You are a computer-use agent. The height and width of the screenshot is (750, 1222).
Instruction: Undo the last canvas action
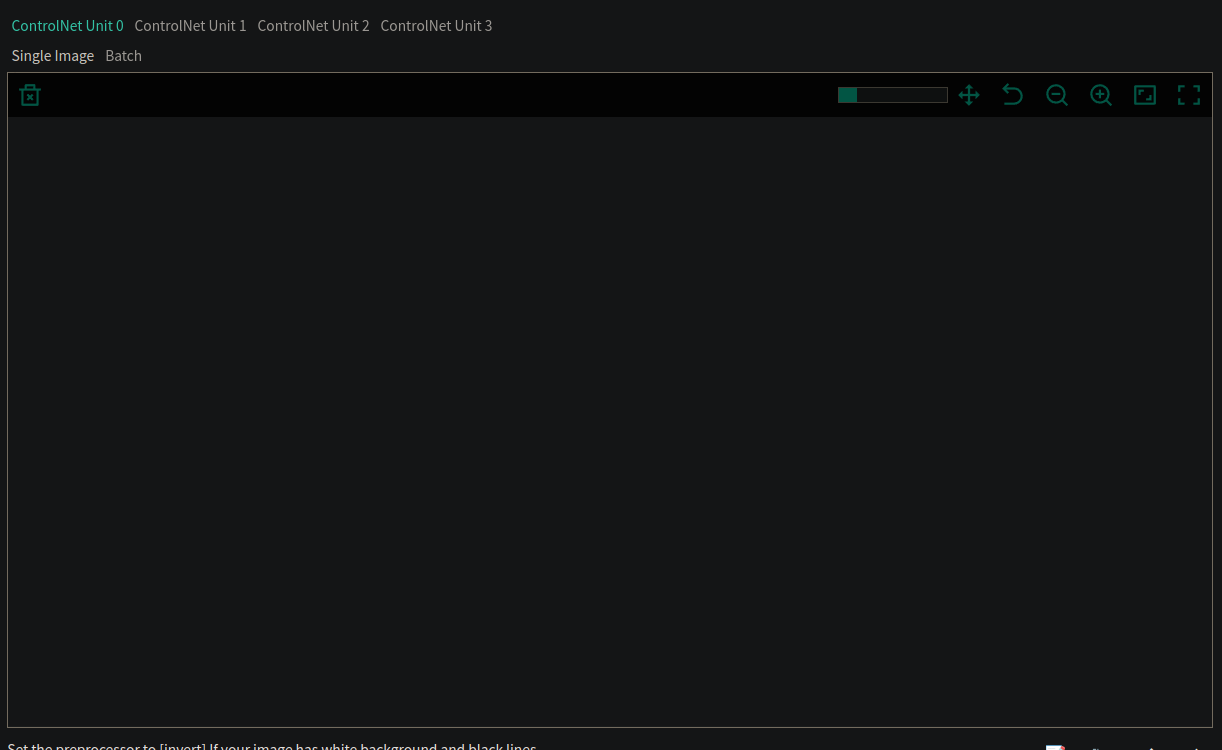(x=1012, y=94)
